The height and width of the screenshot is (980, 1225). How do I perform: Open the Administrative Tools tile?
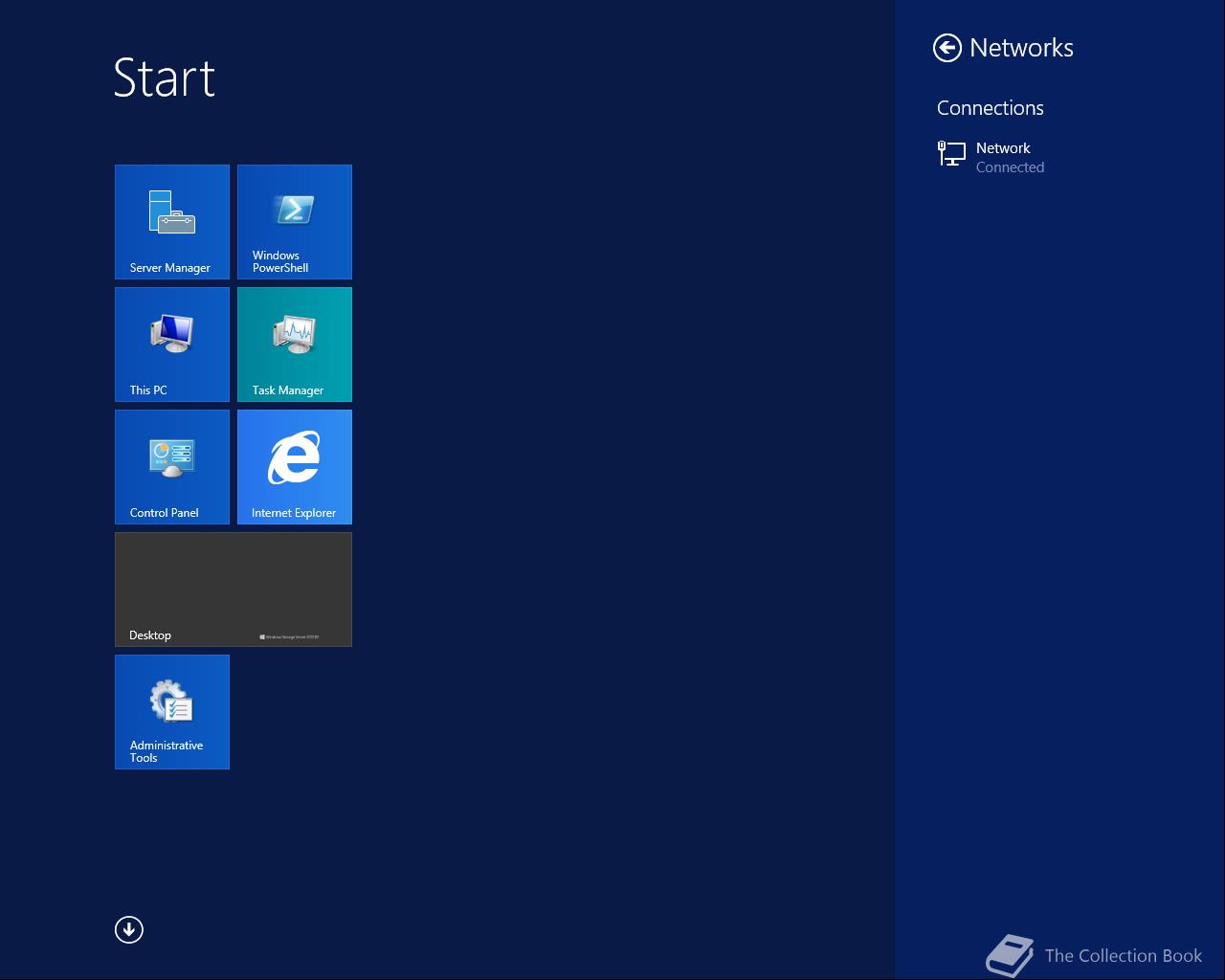(x=172, y=712)
